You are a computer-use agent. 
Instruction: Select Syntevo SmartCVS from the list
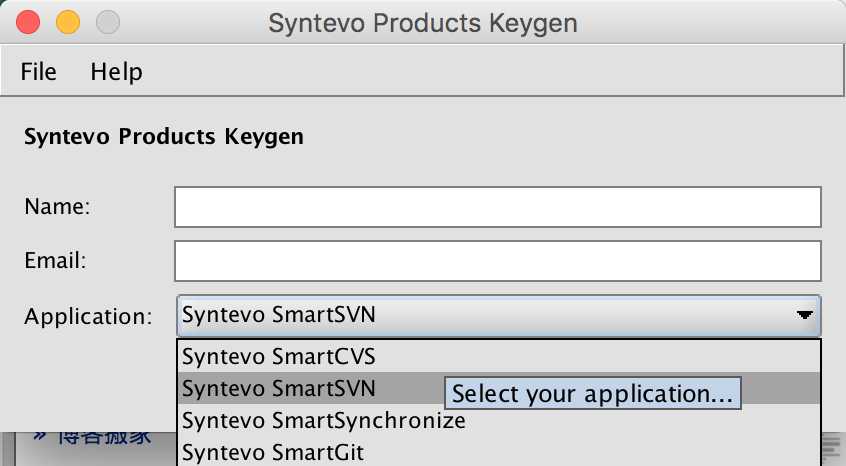(279, 355)
